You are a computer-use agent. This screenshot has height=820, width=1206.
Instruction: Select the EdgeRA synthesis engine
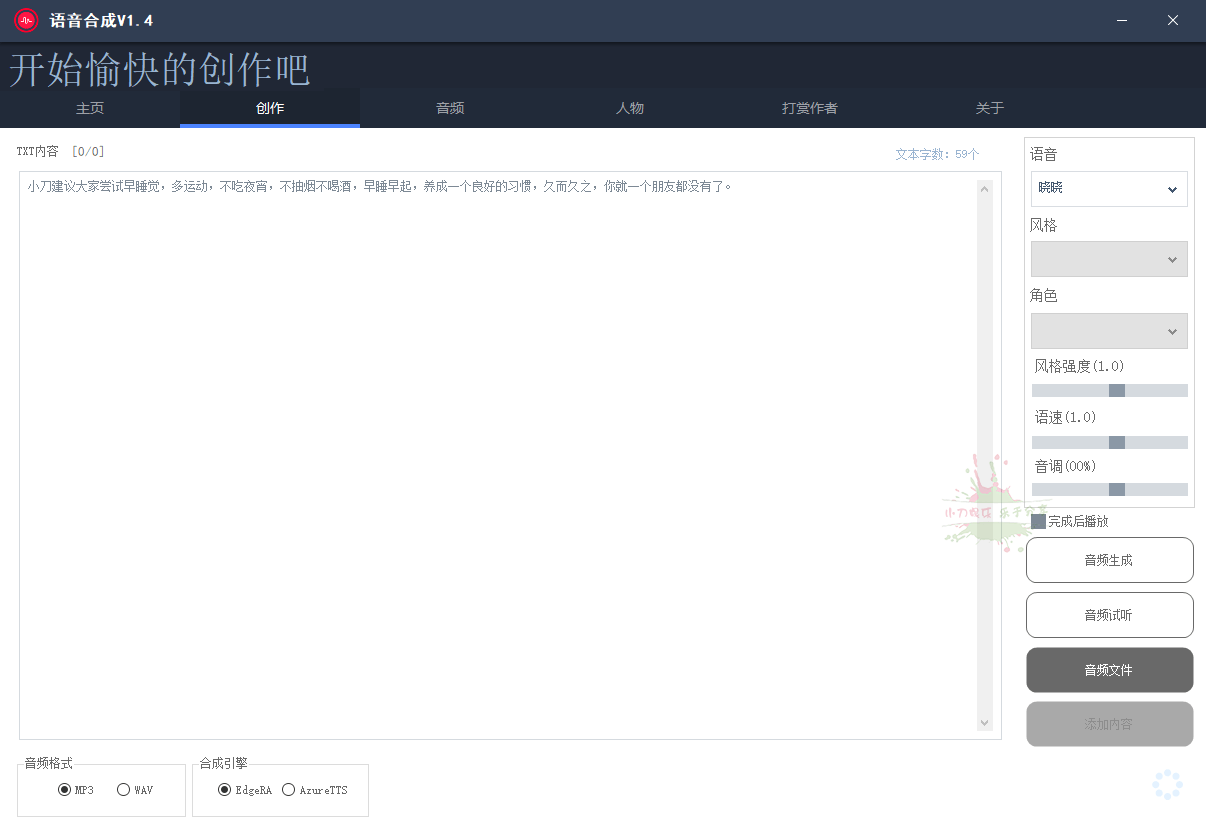(x=225, y=790)
